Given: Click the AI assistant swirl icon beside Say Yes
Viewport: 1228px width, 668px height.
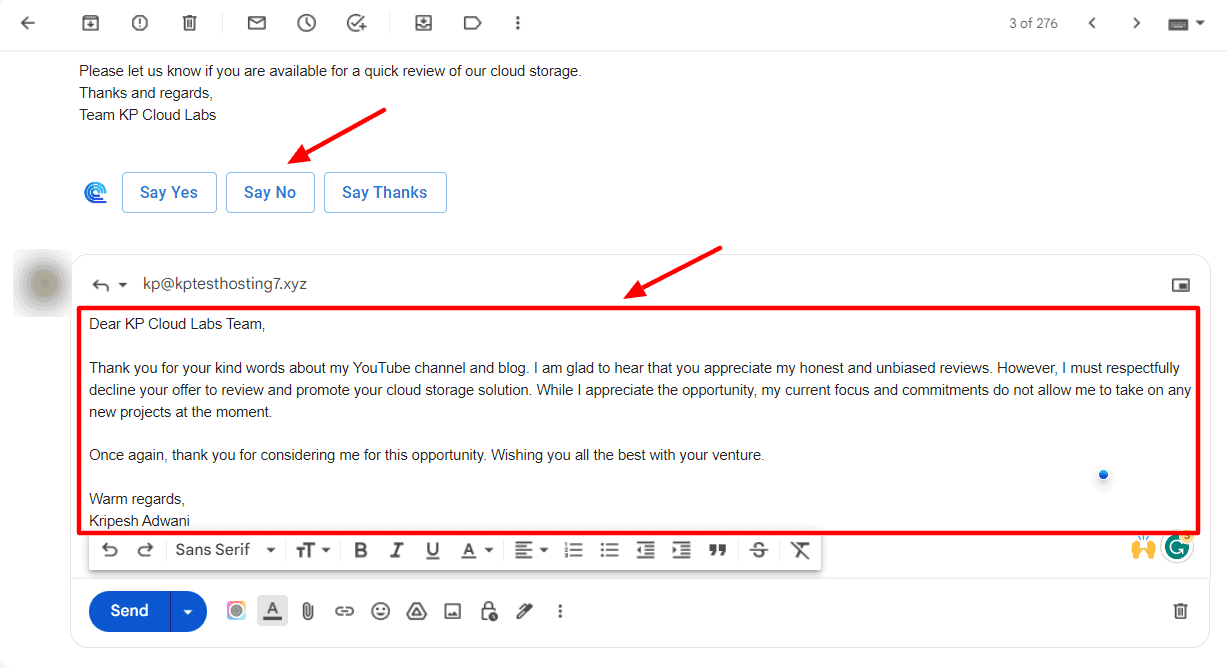Looking at the screenshot, I should click(x=95, y=193).
